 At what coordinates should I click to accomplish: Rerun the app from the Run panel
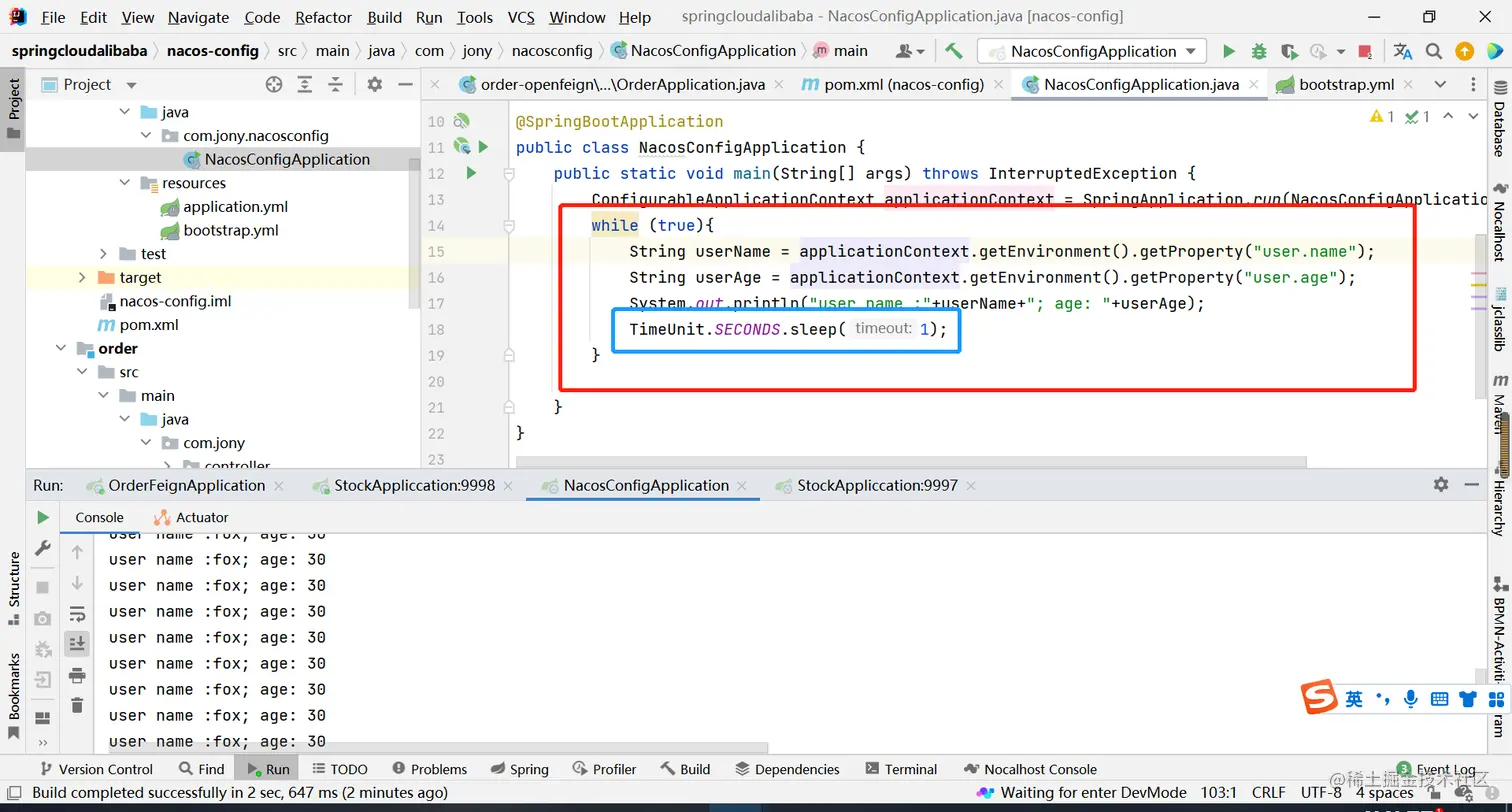tap(43, 517)
